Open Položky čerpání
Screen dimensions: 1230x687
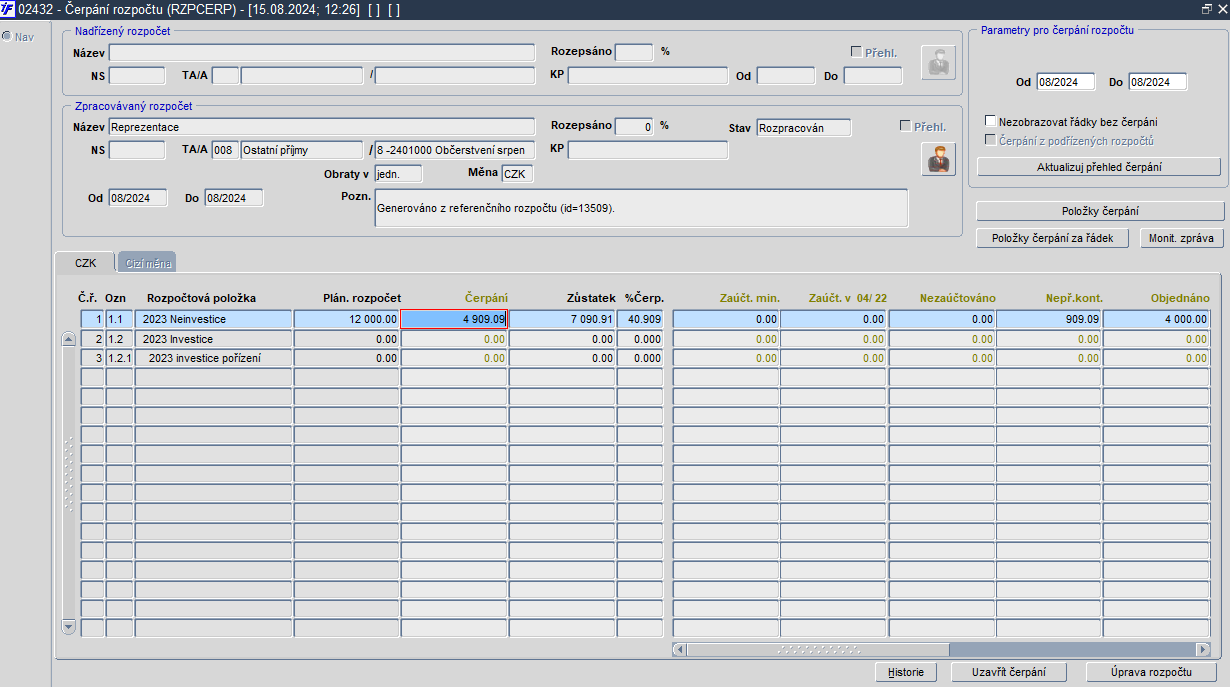(1100, 211)
